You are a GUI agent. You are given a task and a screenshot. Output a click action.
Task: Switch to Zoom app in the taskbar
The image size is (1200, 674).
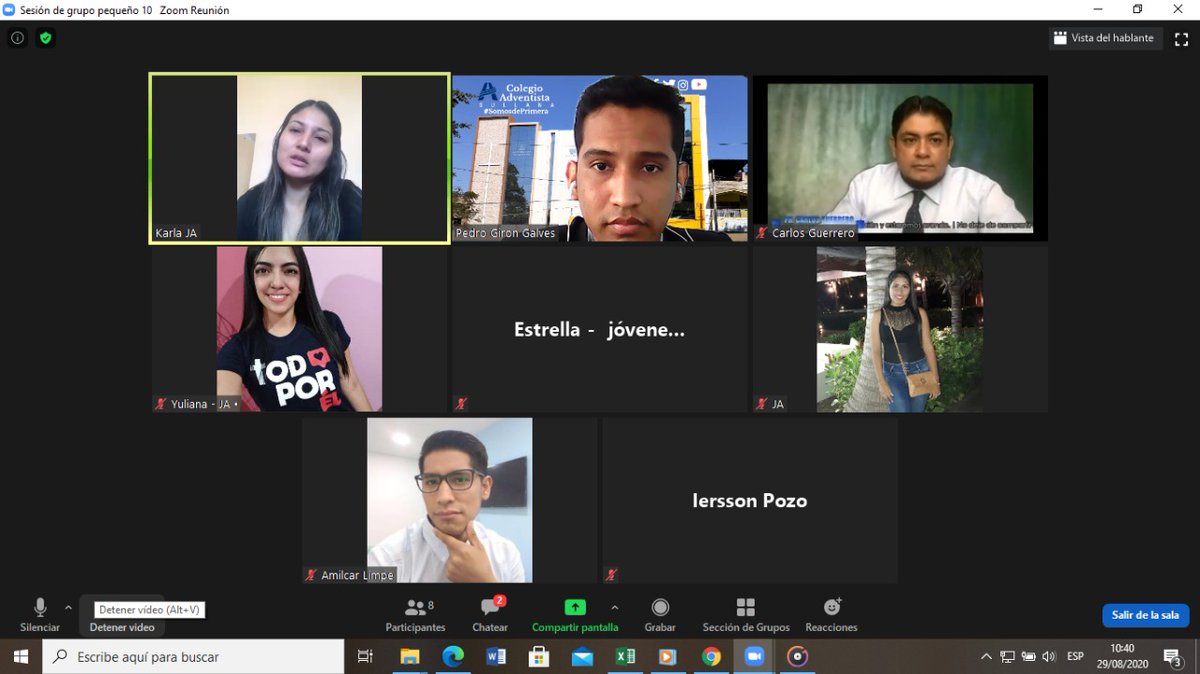754,657
